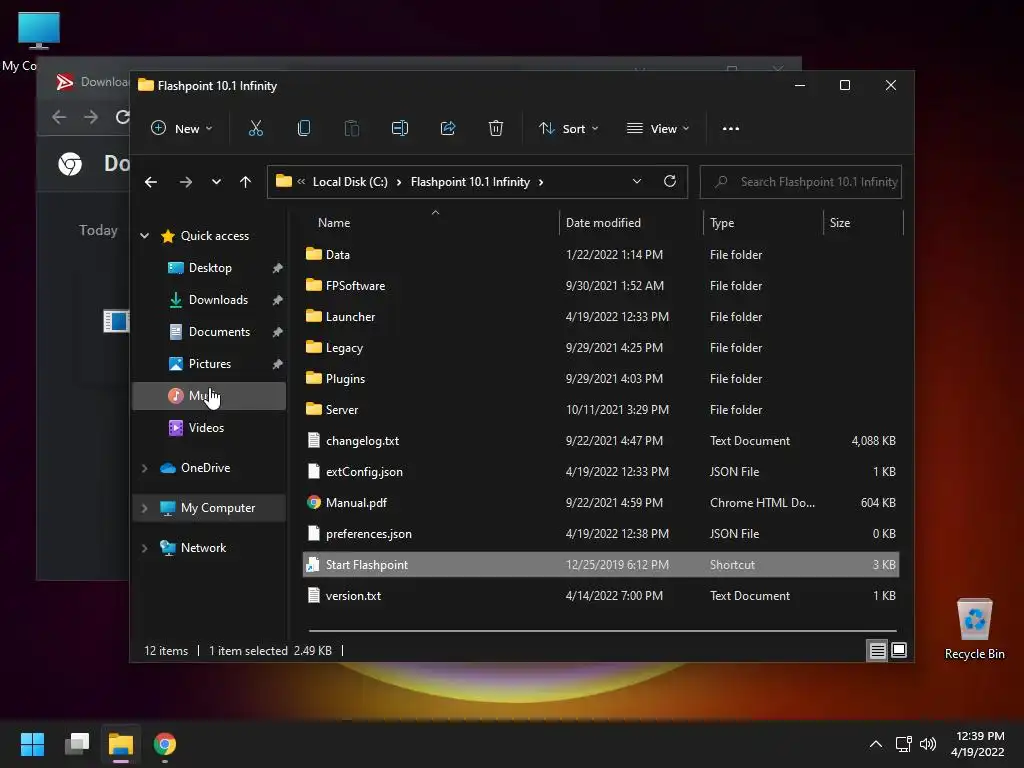Reload page in Chrome Downloads window
This screenshot has width=1024, height=768.
click(x=122, y=117)
